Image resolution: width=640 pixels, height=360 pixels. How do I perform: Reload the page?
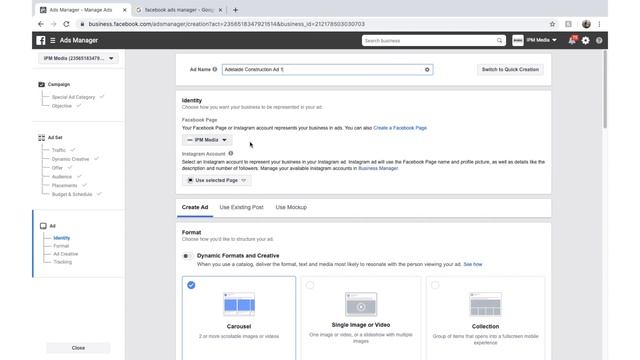[66, 24]
